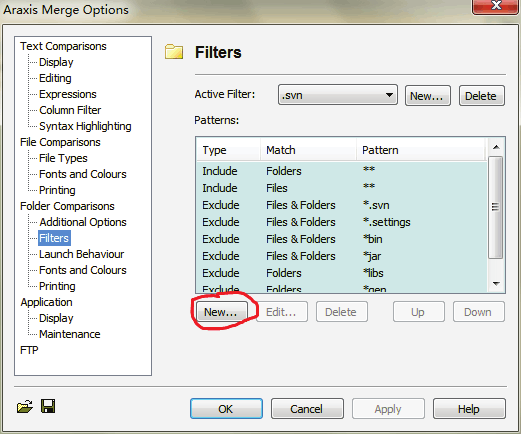The width and height of the screenshot is (521, 434).
Task: Add a new pattern with New button below list
Action: (x=222, y=312)
